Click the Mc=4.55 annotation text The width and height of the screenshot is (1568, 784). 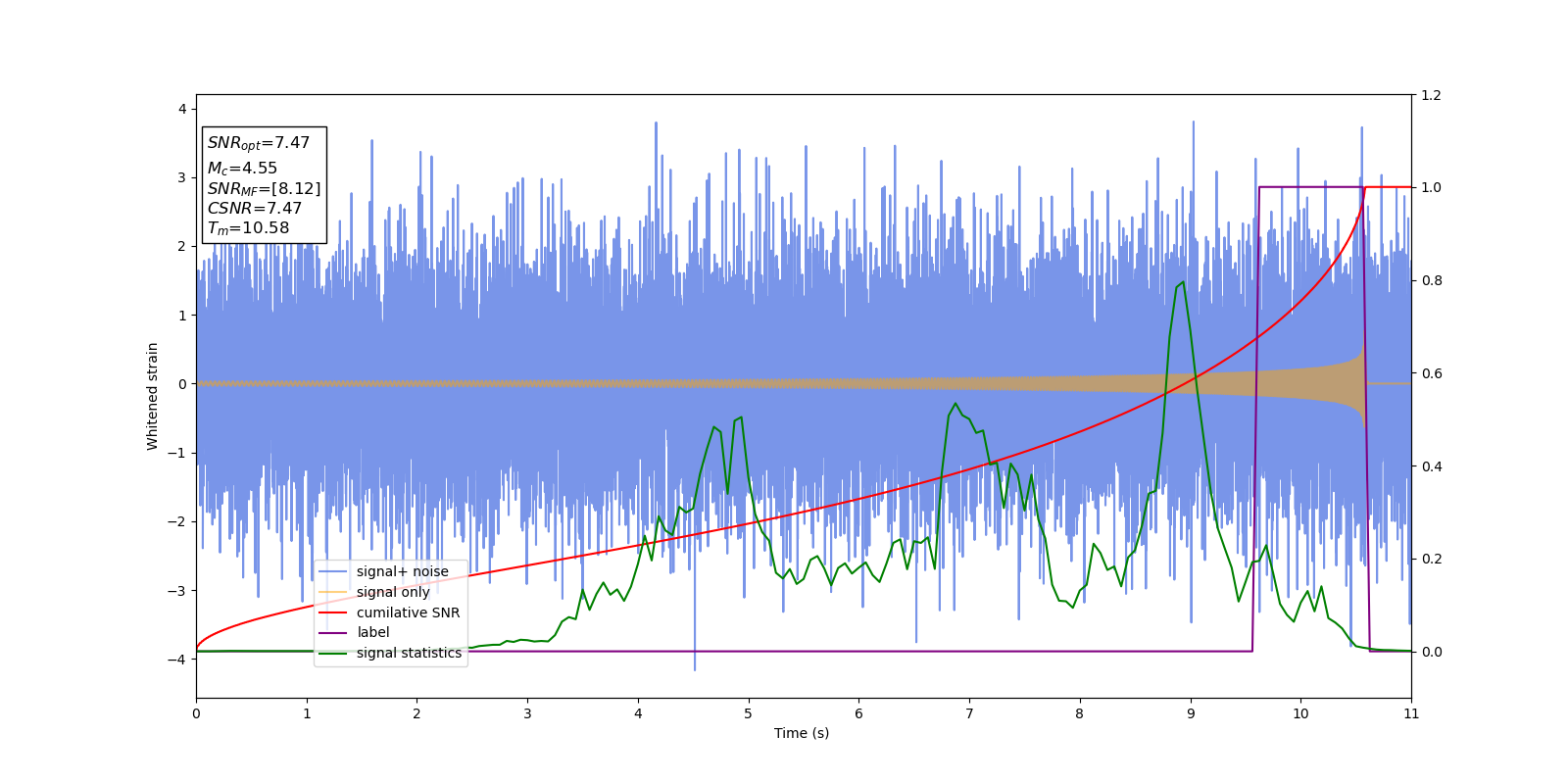coord(242,169)
